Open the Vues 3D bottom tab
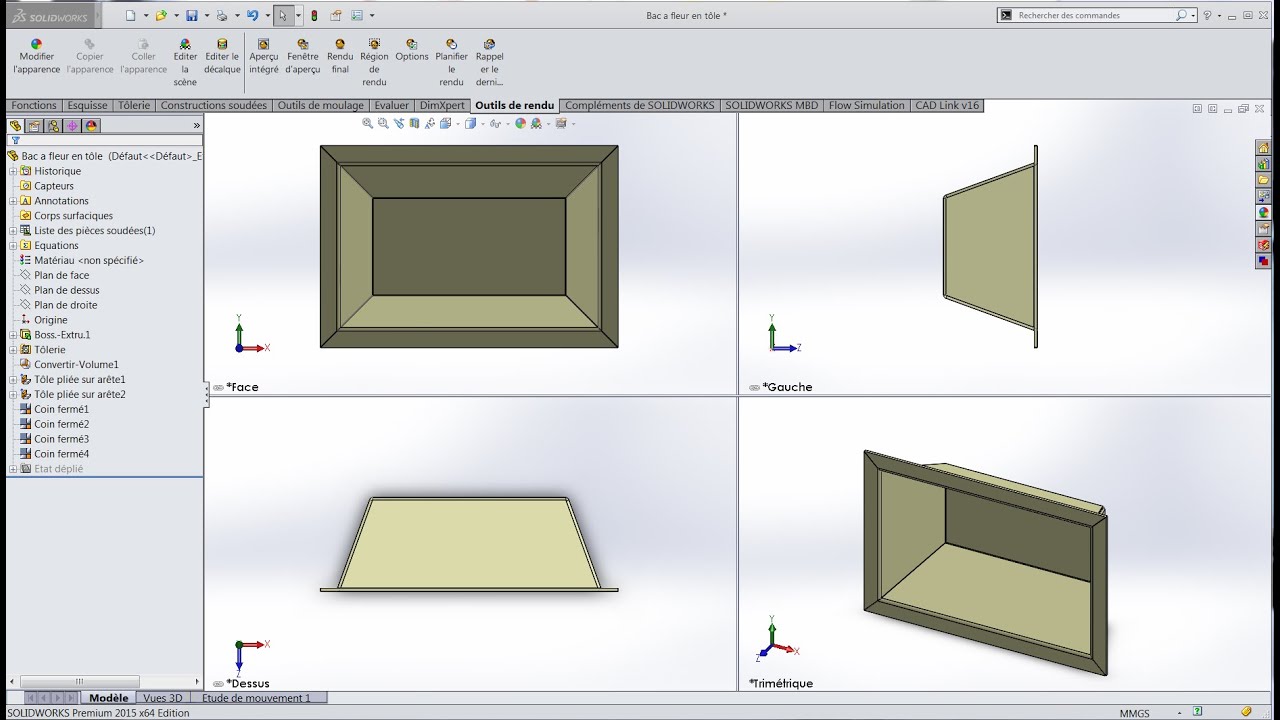The image size is (1280, 720). point(163,698)
